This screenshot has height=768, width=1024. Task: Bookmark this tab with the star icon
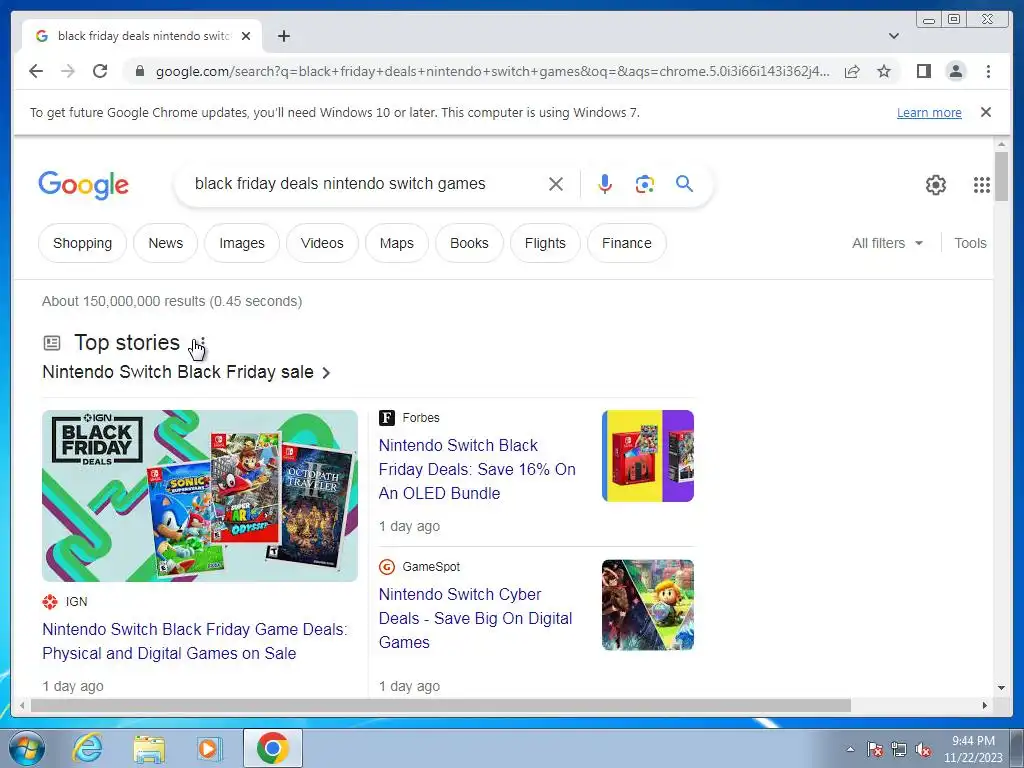[x=884, y=71]
